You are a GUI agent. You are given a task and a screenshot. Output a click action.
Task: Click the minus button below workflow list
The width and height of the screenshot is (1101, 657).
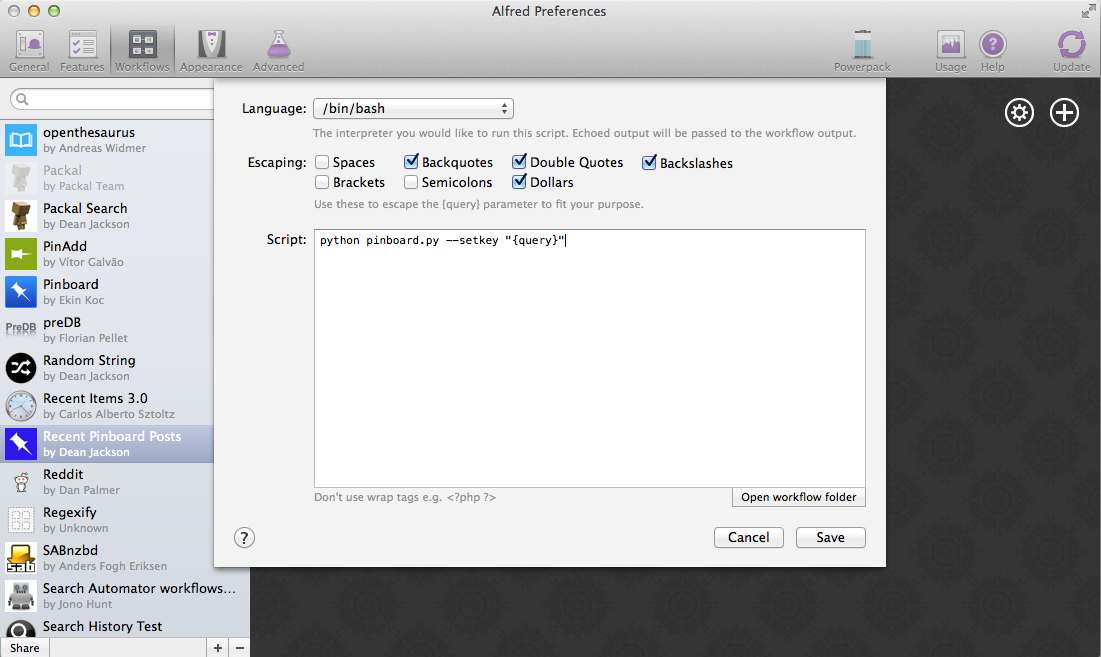point(239,648)
